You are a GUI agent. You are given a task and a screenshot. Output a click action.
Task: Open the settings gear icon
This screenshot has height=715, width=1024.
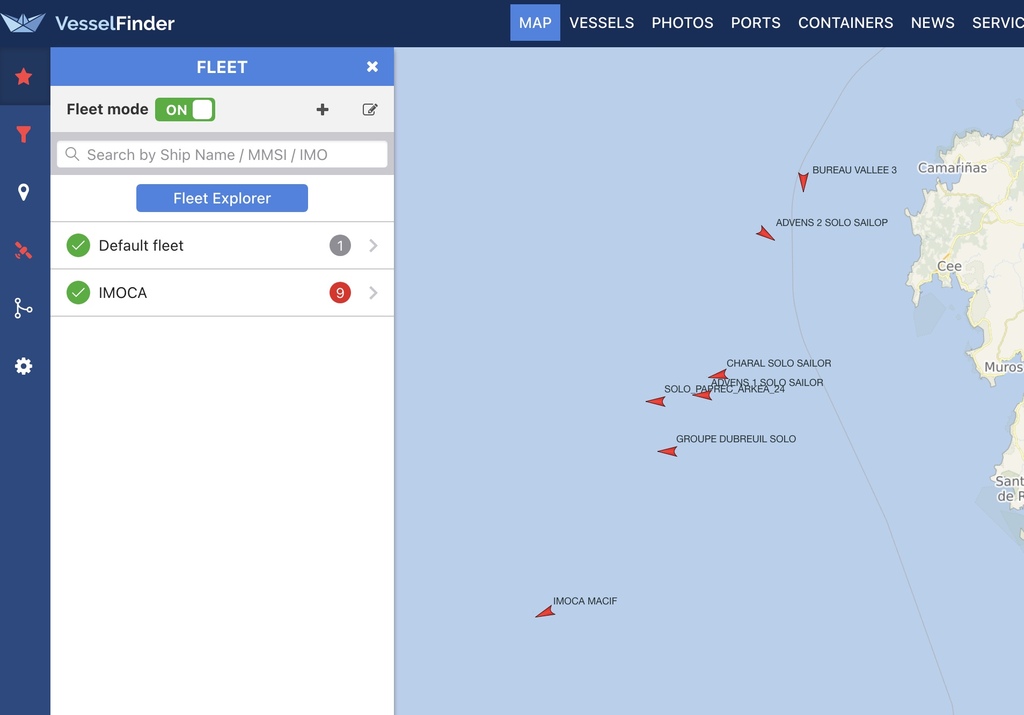coord(24,366)
